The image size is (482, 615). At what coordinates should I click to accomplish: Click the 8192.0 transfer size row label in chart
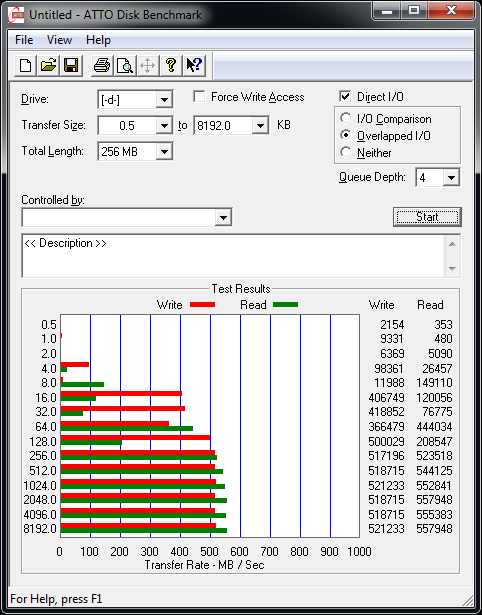coord(40,529)
